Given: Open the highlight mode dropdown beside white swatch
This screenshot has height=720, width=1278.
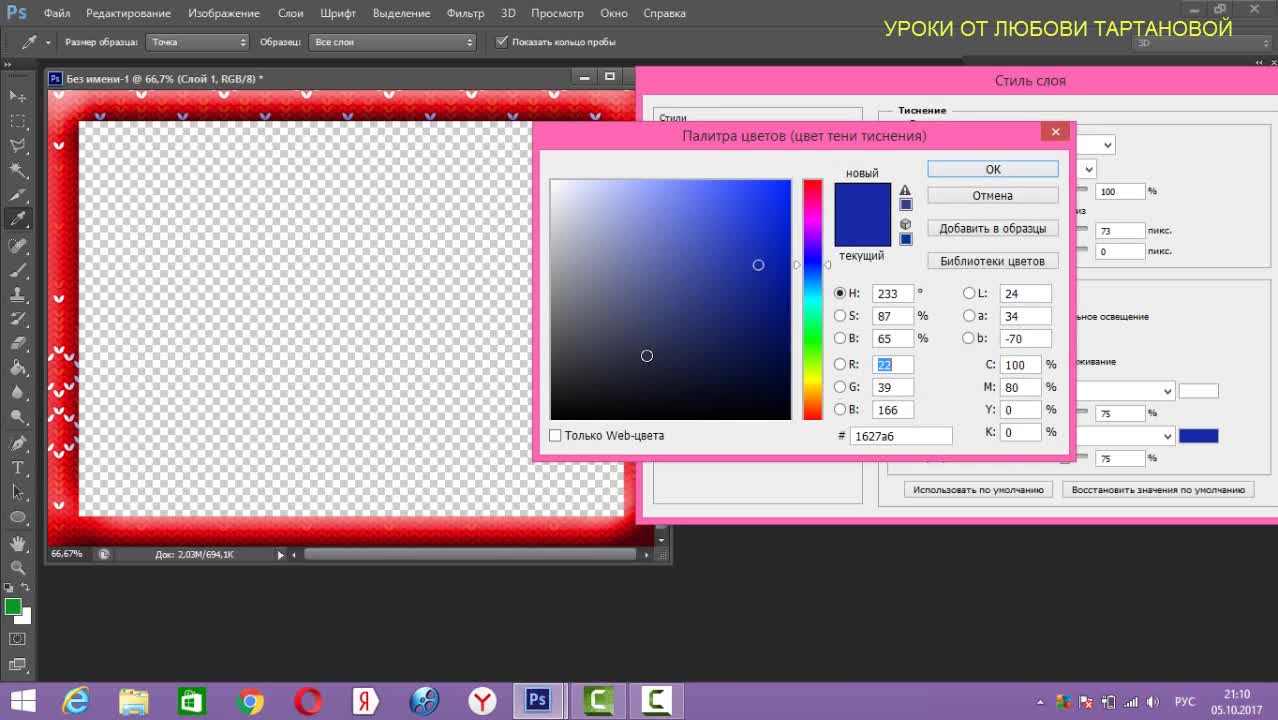Looking at the screenshot, I should pos(1167,391).
